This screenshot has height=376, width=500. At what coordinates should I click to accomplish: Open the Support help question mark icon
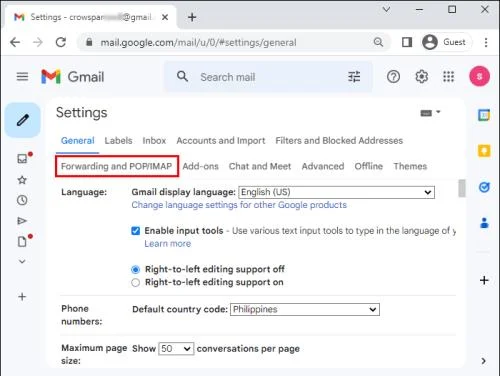click(393, 77)
